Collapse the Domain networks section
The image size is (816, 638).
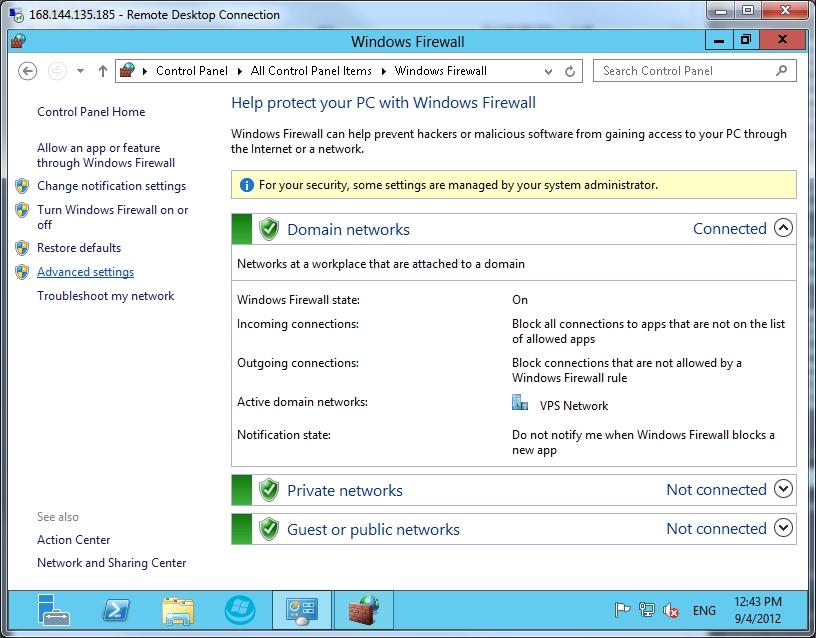tap(783, 227)
